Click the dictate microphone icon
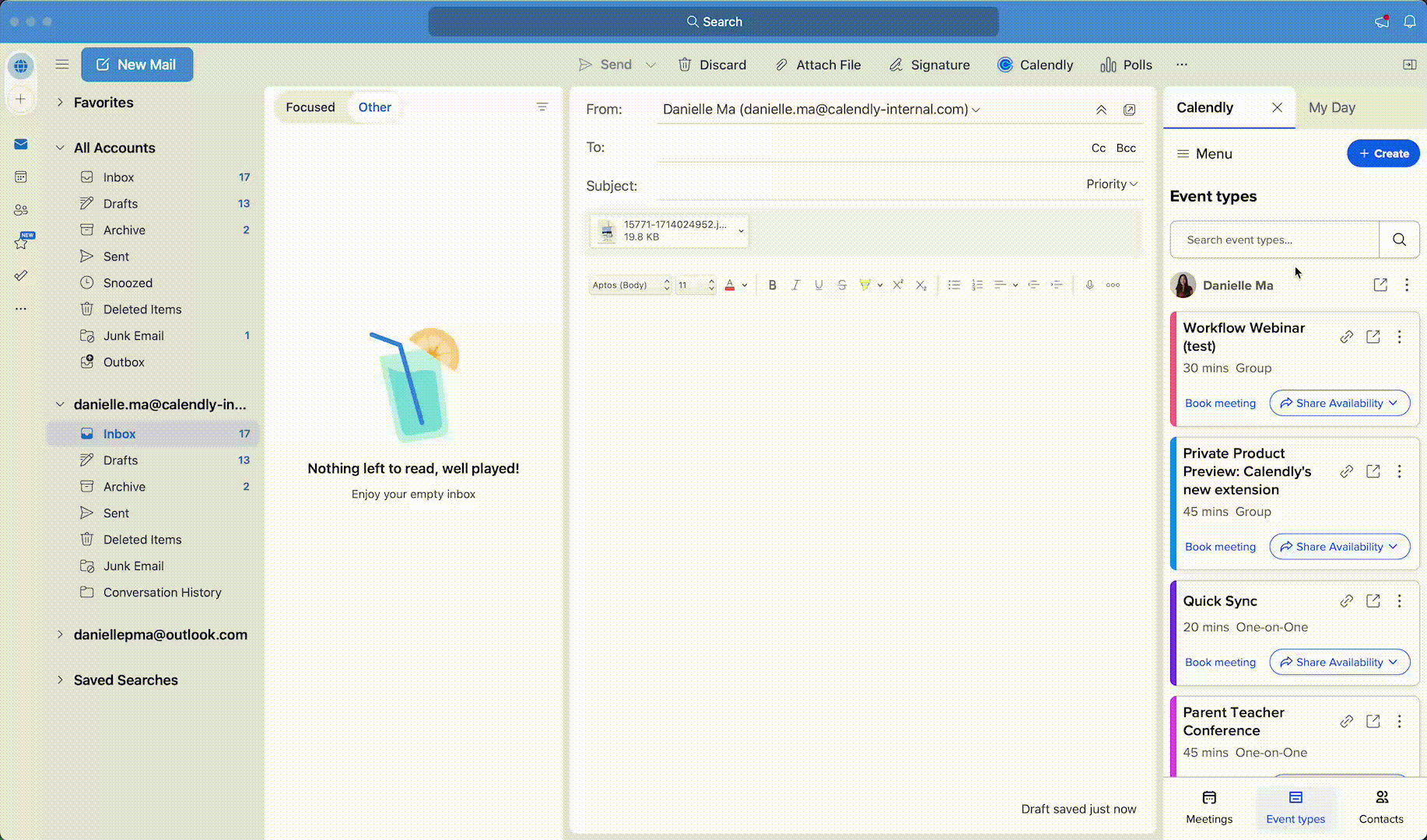The image size is (1427, 840). point(1090,285)
